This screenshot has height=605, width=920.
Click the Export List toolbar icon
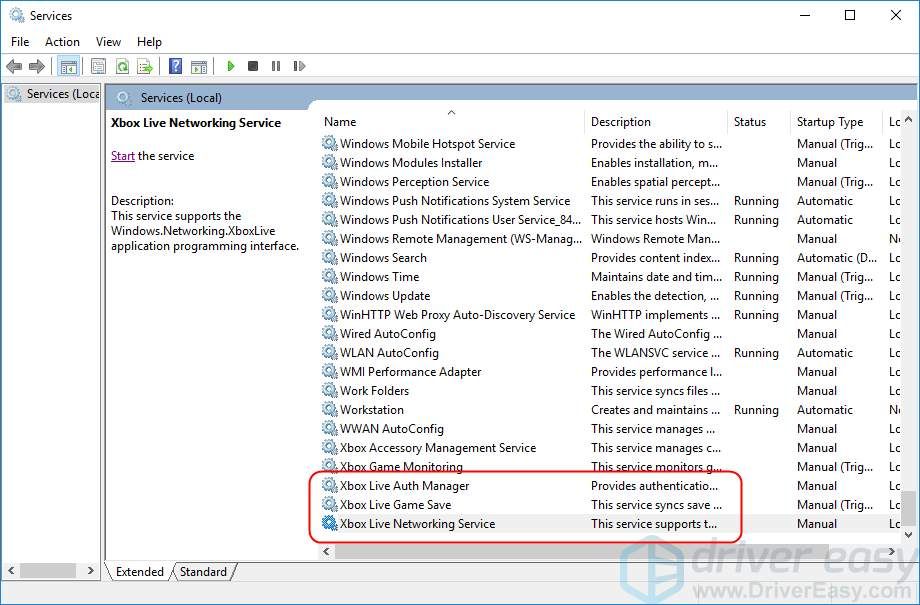(x=145, y=66)
